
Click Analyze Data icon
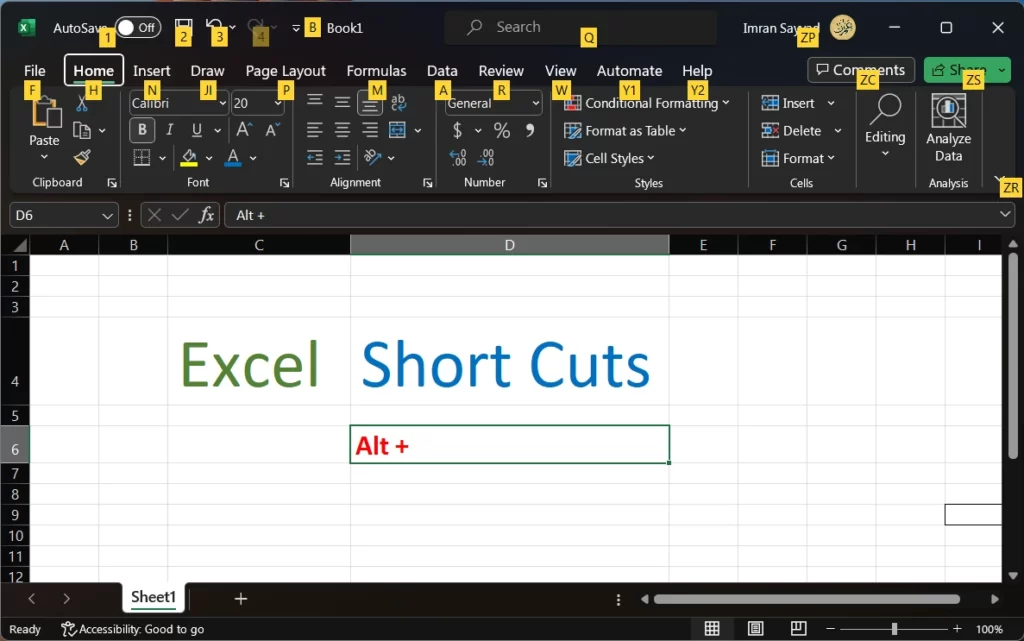pyautogui.click(x=948, y=111)
